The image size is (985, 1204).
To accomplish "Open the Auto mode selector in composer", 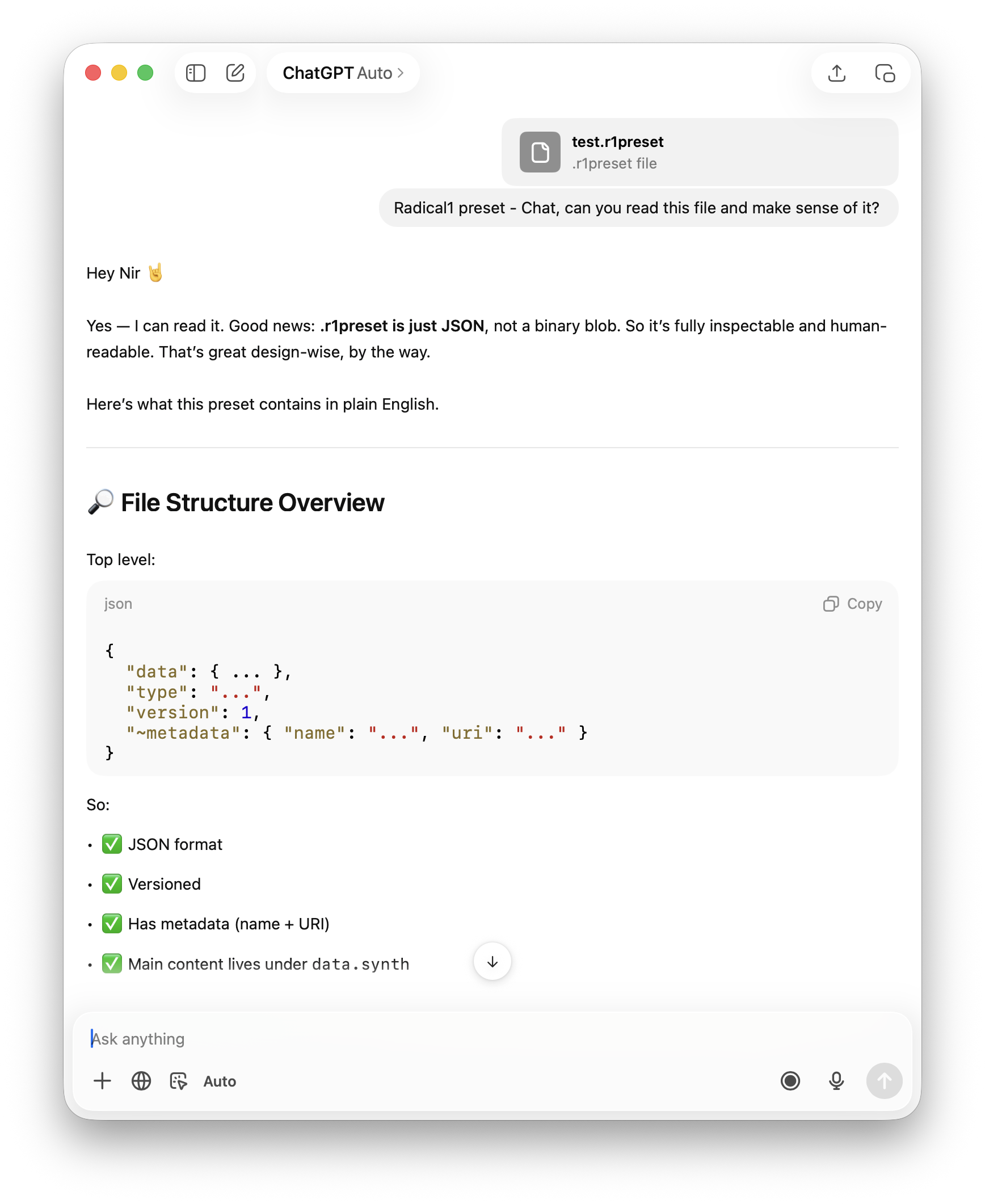I will pos(220,1081).
